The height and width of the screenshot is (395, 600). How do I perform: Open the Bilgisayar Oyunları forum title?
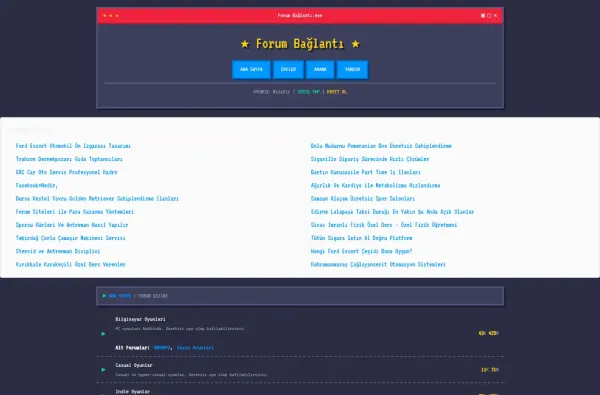(x=140, y=319)
